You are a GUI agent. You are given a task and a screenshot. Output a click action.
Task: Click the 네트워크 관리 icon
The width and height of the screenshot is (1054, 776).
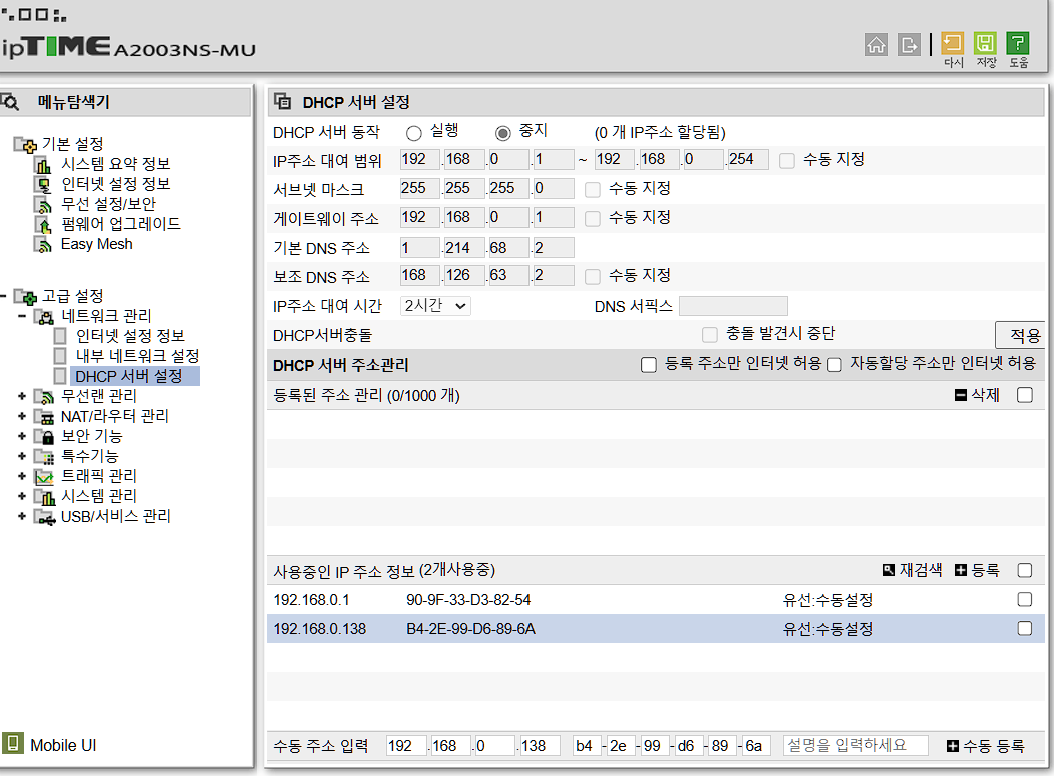tap(44, 316)
